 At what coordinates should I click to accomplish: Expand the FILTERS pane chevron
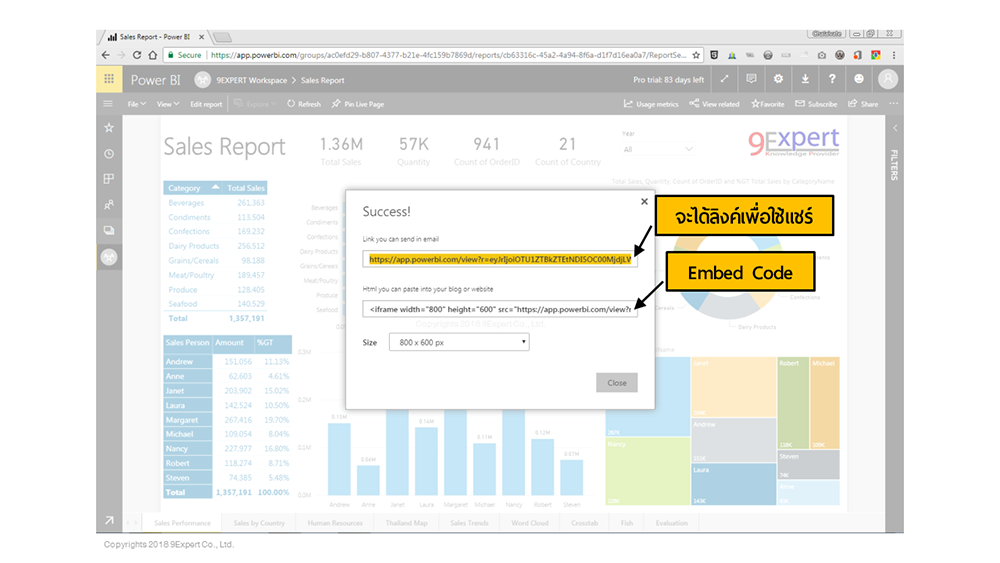(x=894, y=128)
